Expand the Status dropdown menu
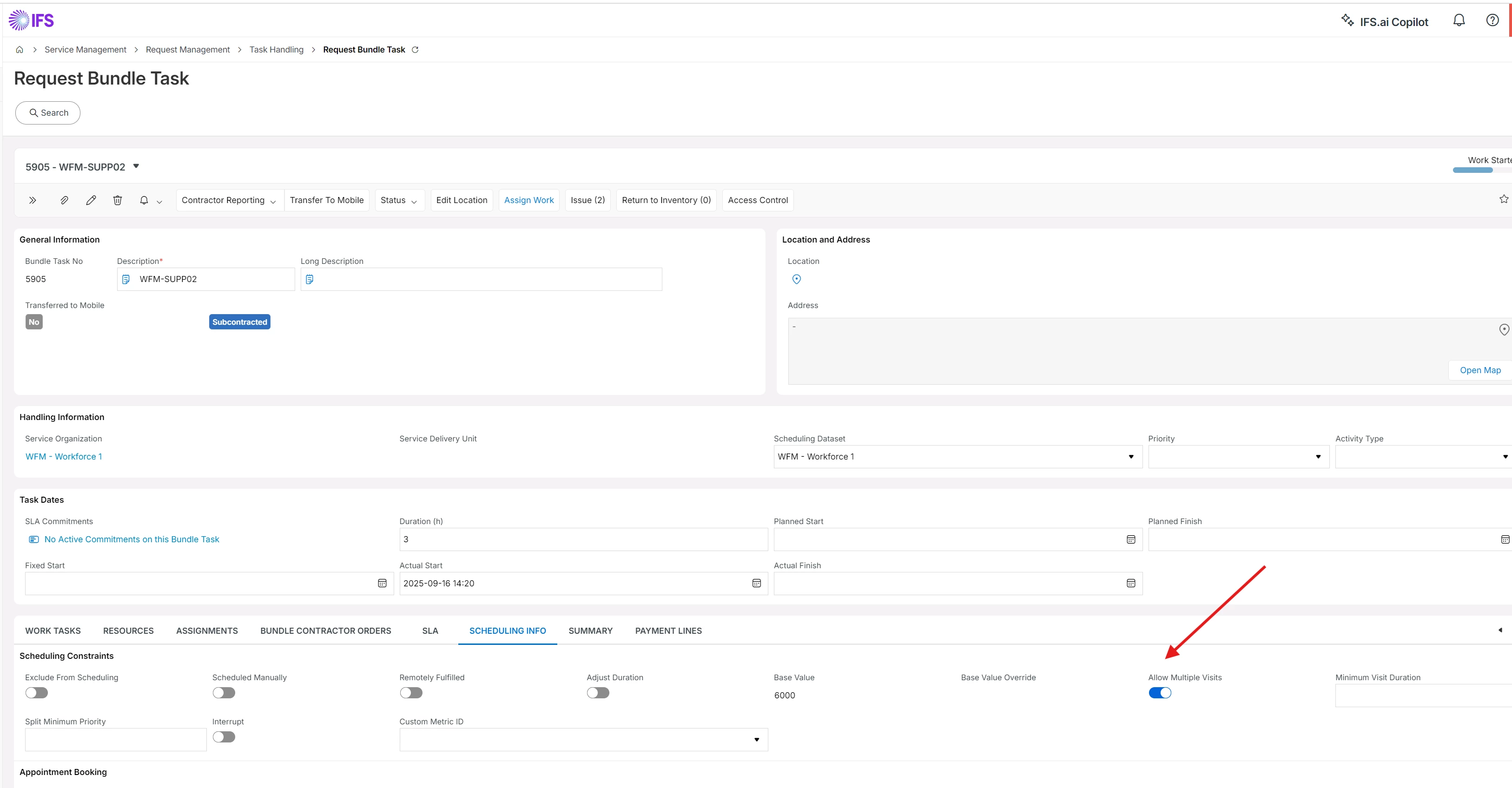Screen dimensions: 1512x788 (399, 200)
